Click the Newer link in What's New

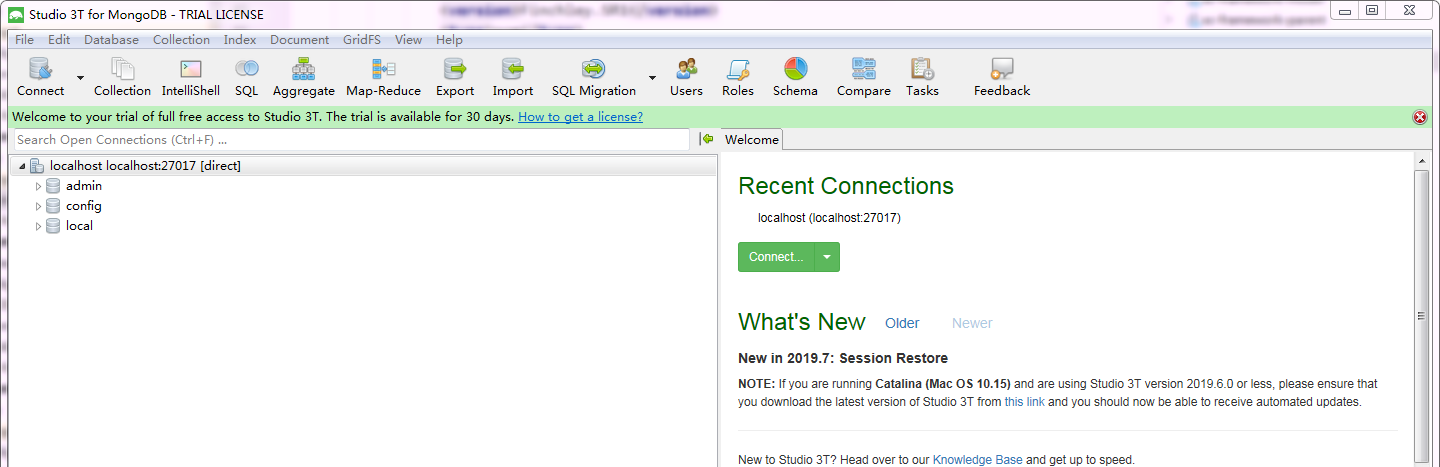pyautogui.click(x=972, y=323)
